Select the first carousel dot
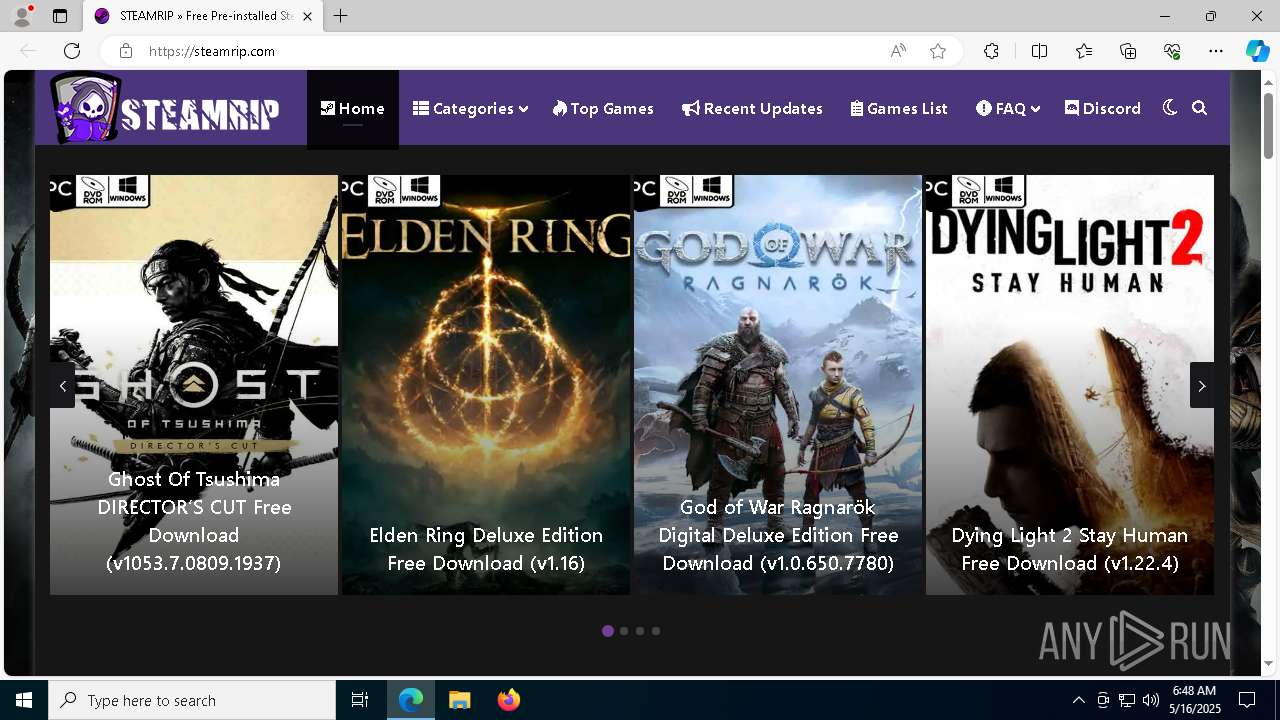This screenshot has height=720, width=1280. pos(608,631)
